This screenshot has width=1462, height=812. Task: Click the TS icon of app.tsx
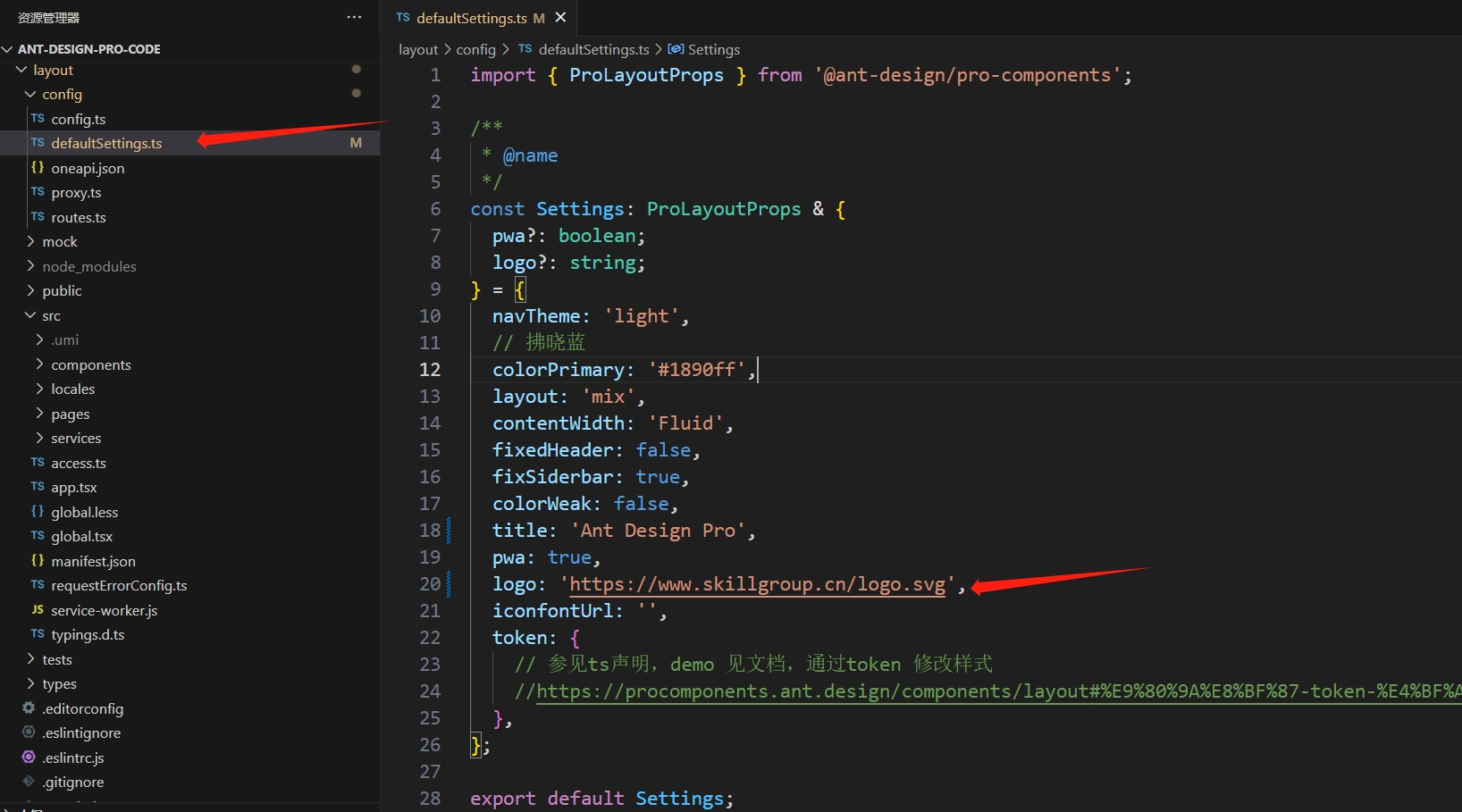(x=38, y=487)
